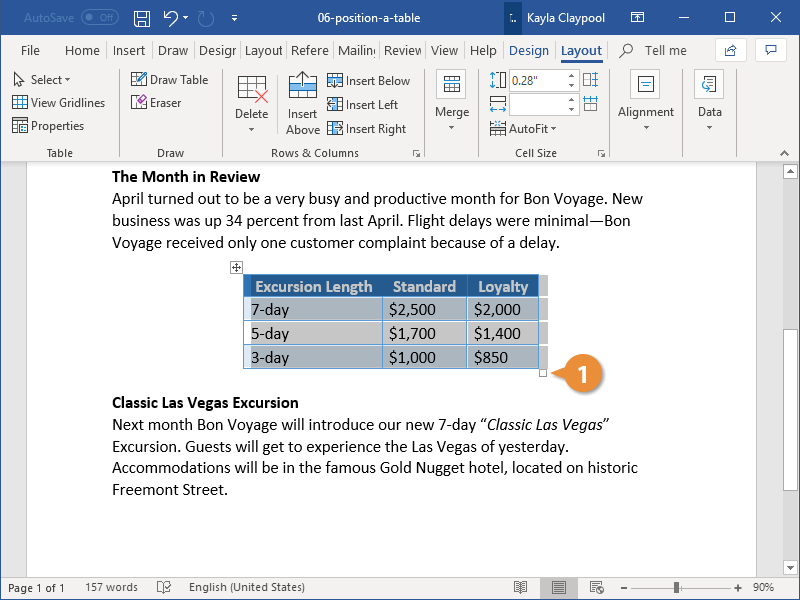Toggle View Gridlines
The height and width of the screenshot is (600, 800).
click(59, 102)
